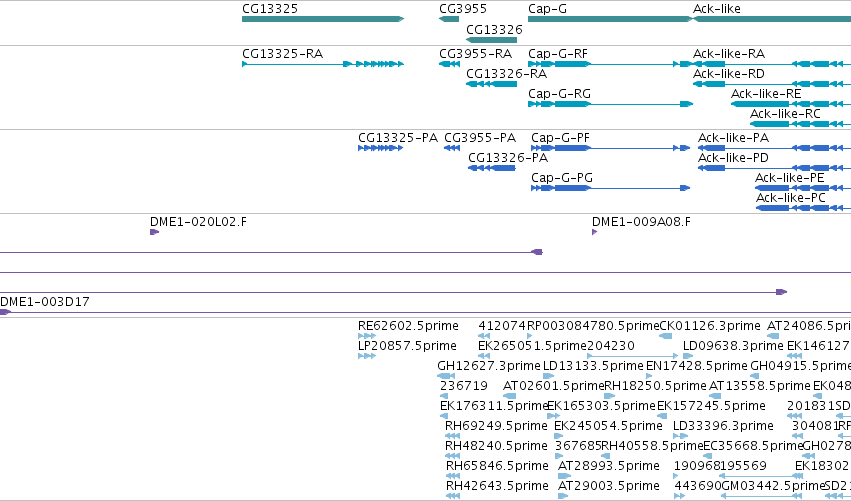The image size is (851, 501).
Task: Click the AT02601.5prime EST label
Action: 554,386
